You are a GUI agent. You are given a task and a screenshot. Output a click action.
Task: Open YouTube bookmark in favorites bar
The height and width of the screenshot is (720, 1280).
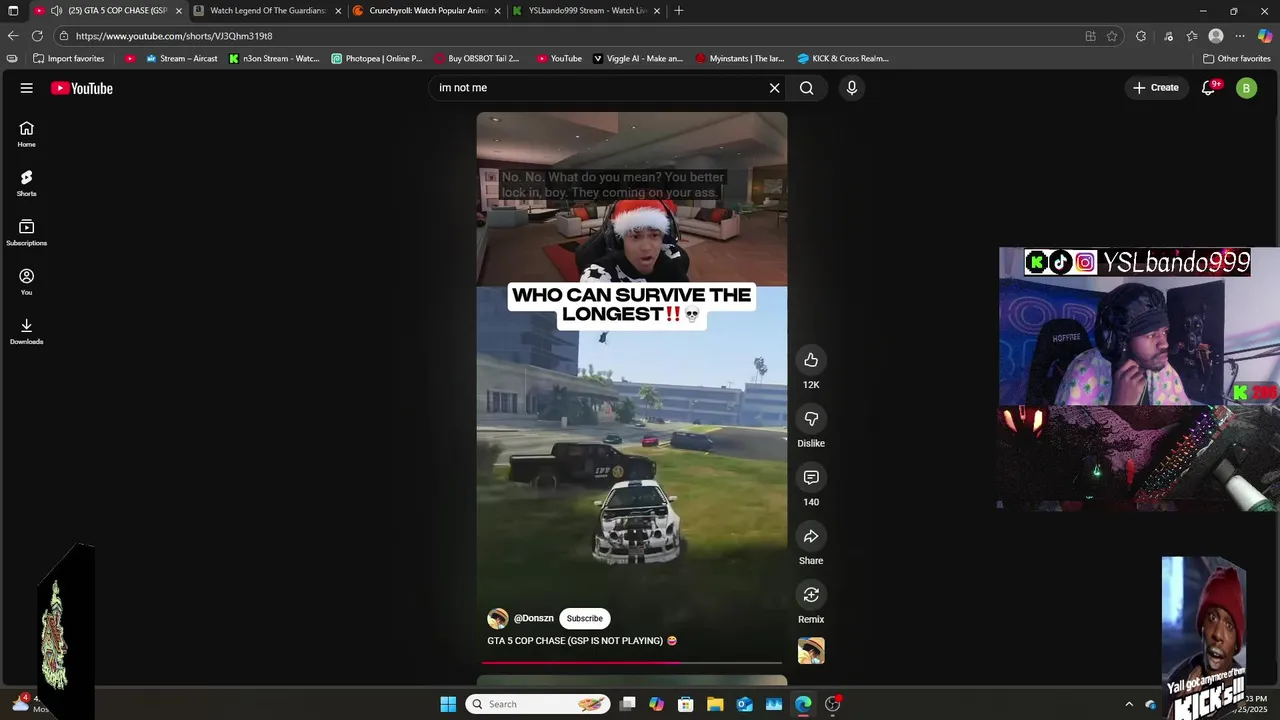click(x=559, y=58)
